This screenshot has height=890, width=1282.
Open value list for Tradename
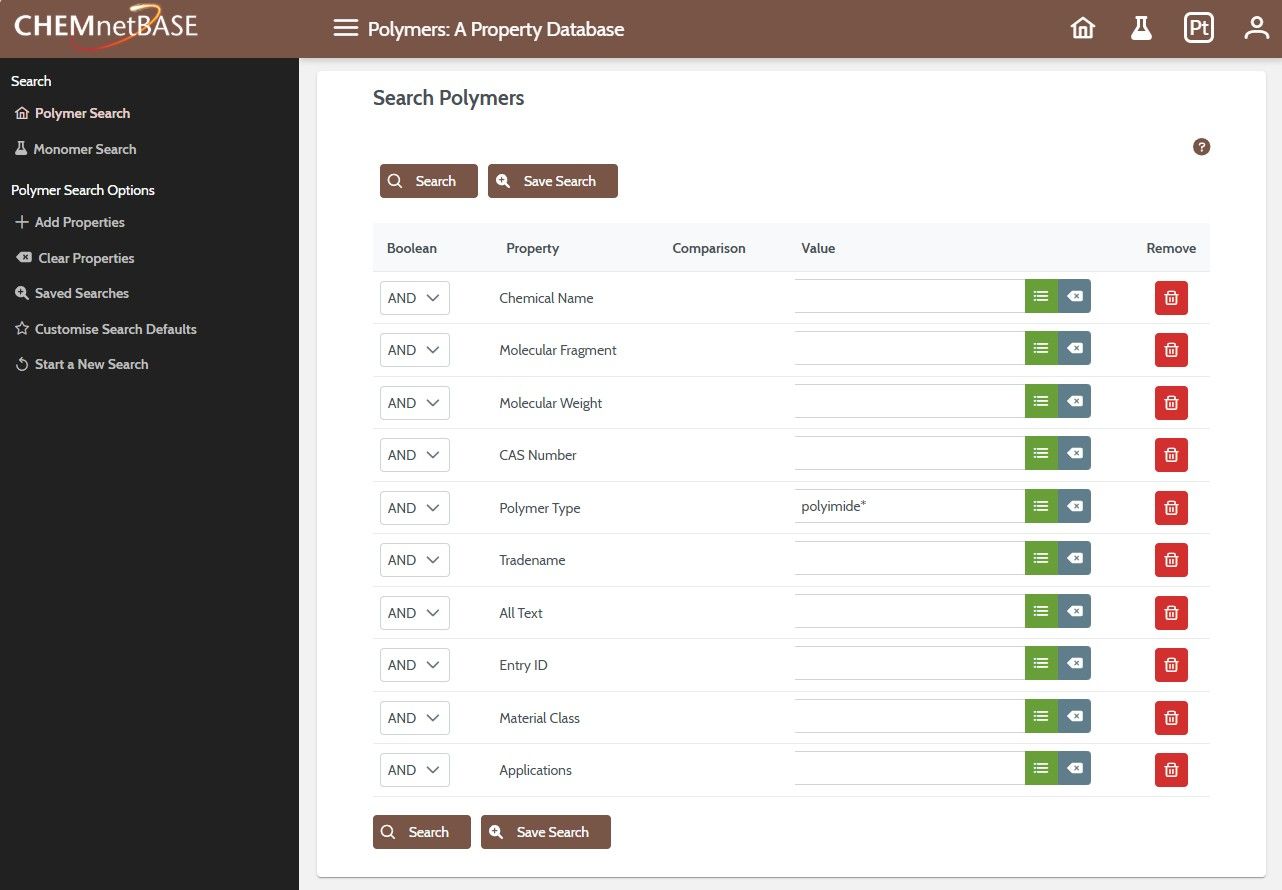(1041, 558)
